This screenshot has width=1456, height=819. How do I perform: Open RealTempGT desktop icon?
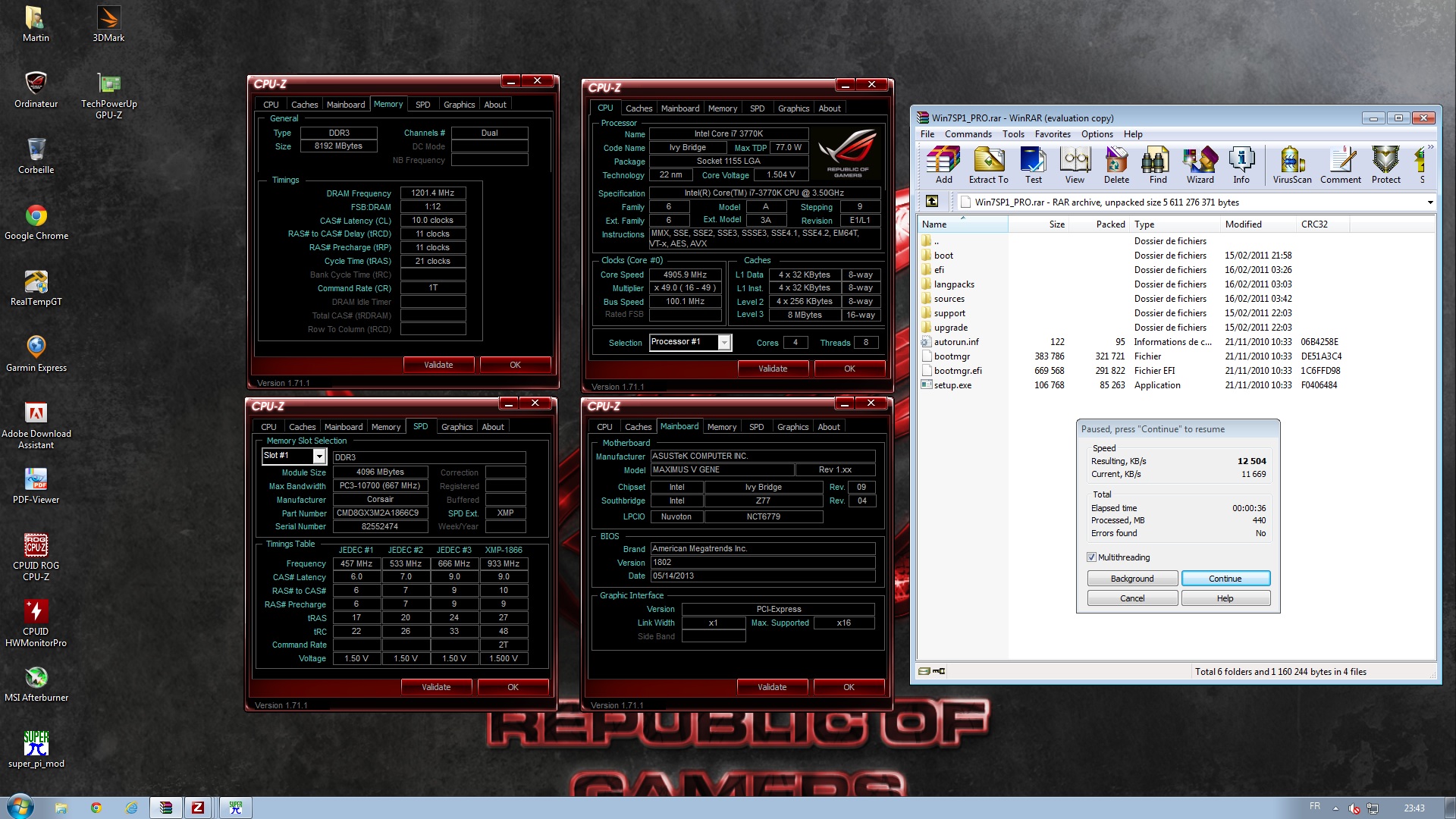click(36, 288)
